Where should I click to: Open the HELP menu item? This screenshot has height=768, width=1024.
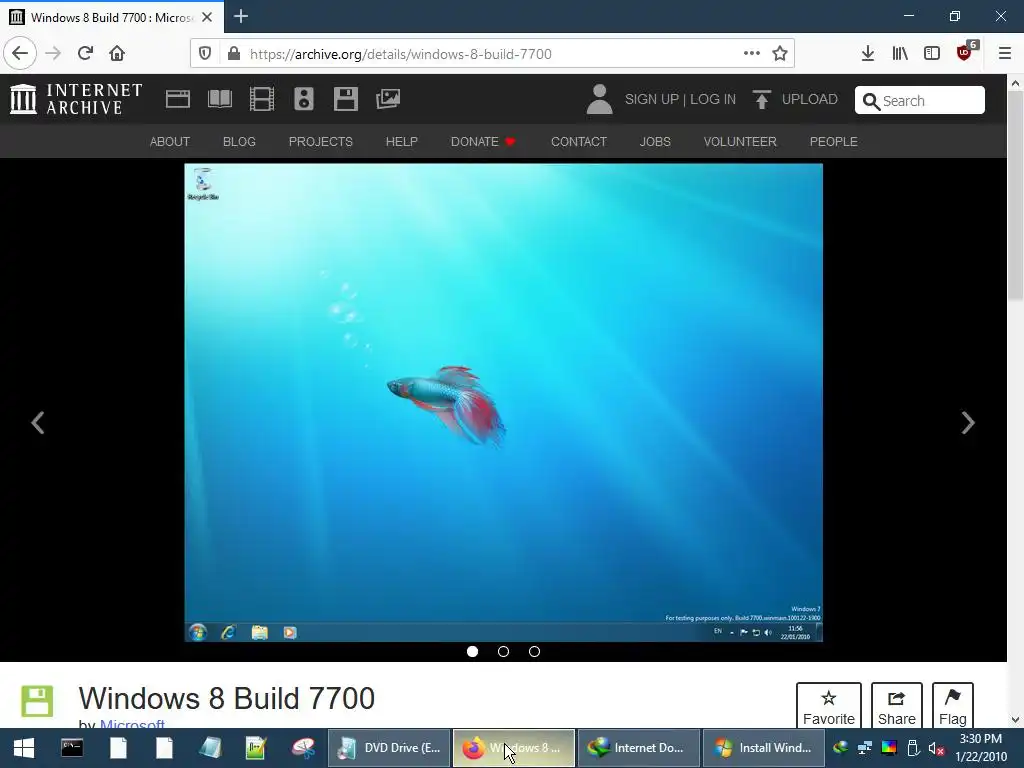click(402, 142)
